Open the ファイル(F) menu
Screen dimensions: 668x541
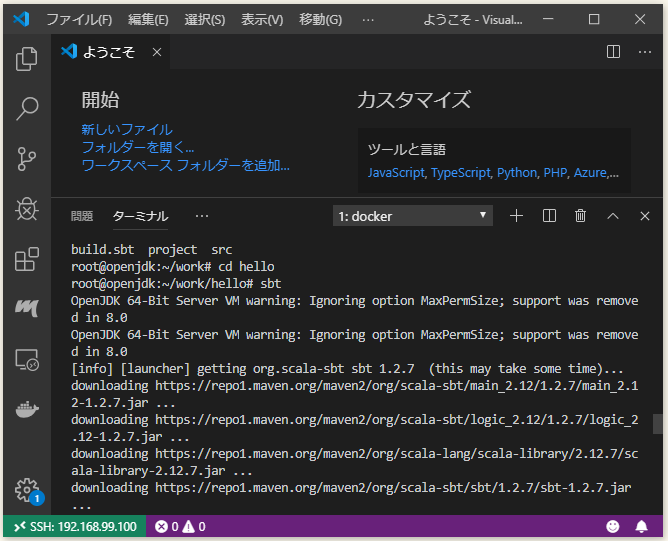(x=79, y=20)
